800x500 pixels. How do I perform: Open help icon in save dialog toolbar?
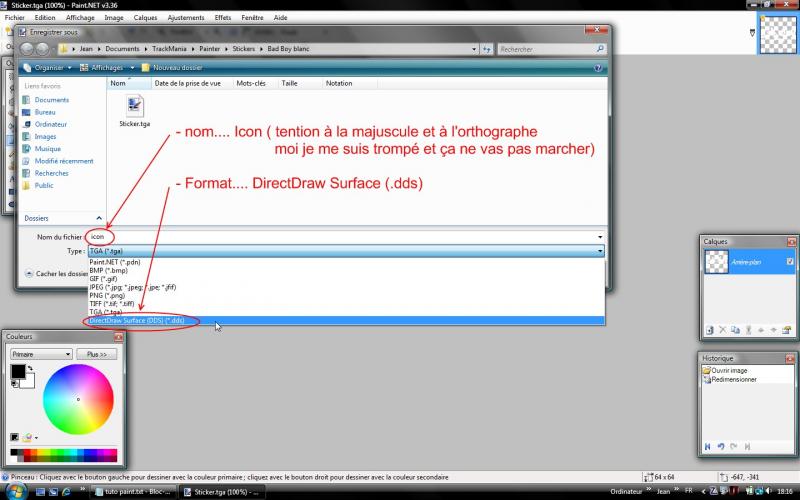[x=598, y=68]
